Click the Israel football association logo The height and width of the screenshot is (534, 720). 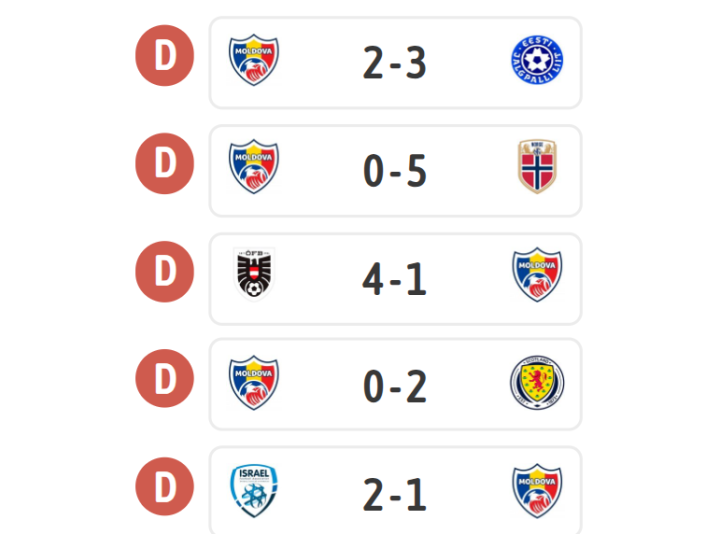(x=254, y=491)
